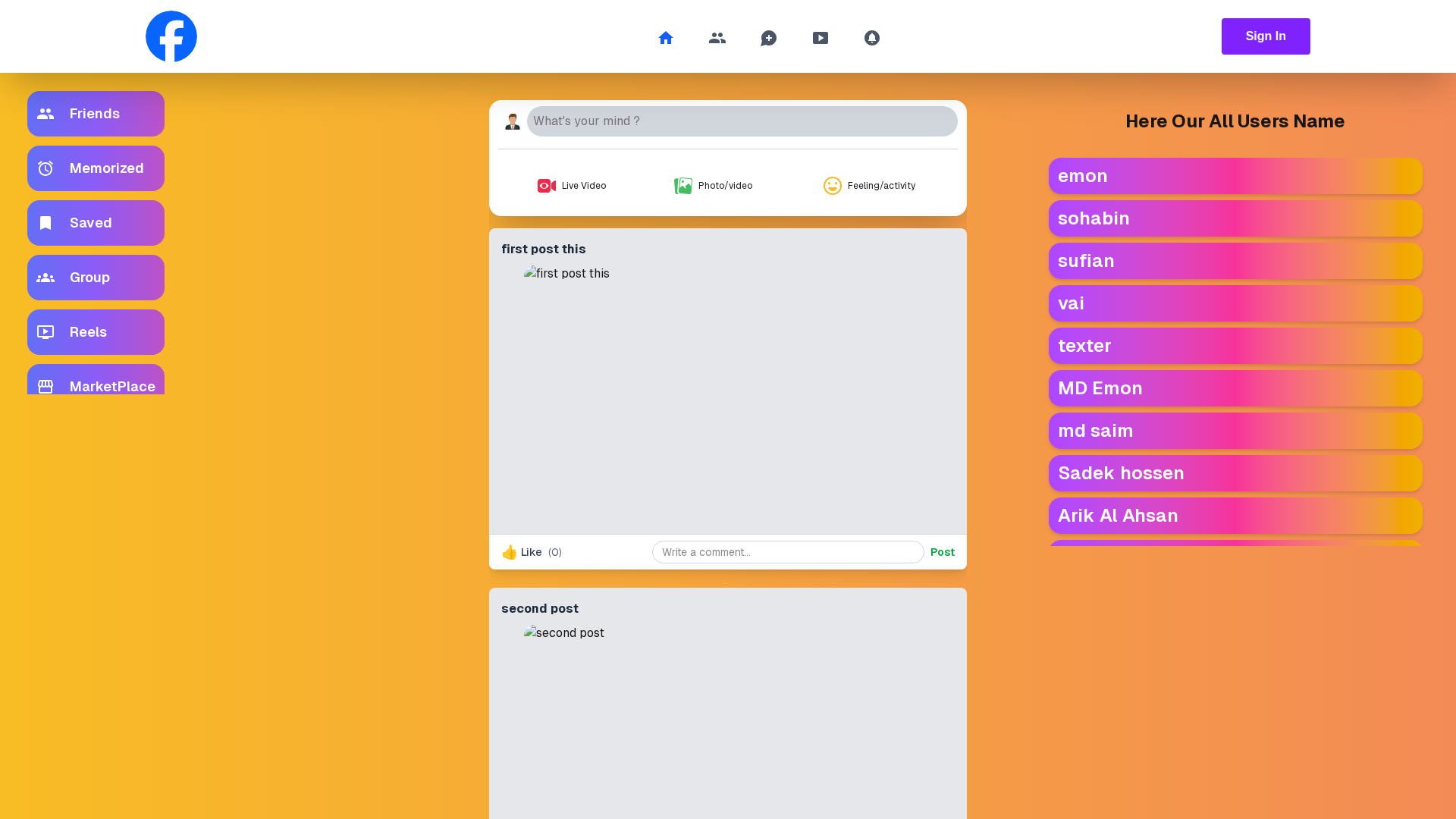Choose Feeling/activity
Screen dimensions: 1456x819
tap(869, 186)
